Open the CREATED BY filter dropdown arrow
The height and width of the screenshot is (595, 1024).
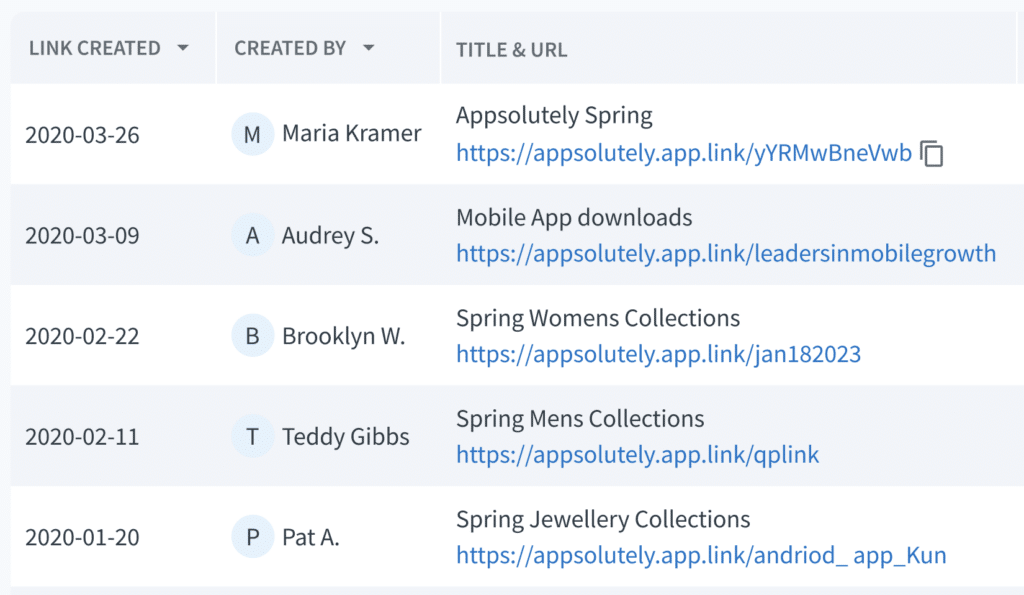tap(369, 47)
